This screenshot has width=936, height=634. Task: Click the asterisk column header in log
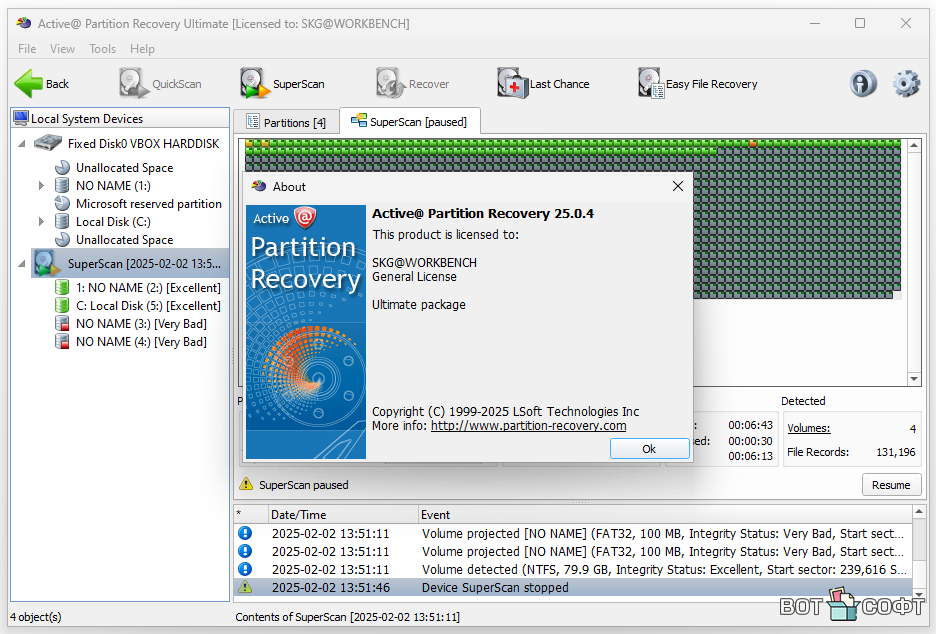[251, 515]
